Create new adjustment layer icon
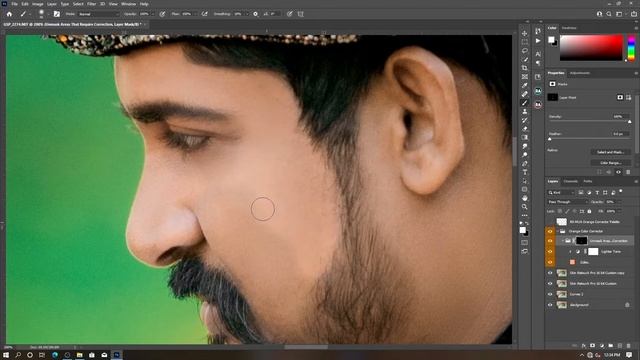The image size is (640, 360). coord(602,346)
